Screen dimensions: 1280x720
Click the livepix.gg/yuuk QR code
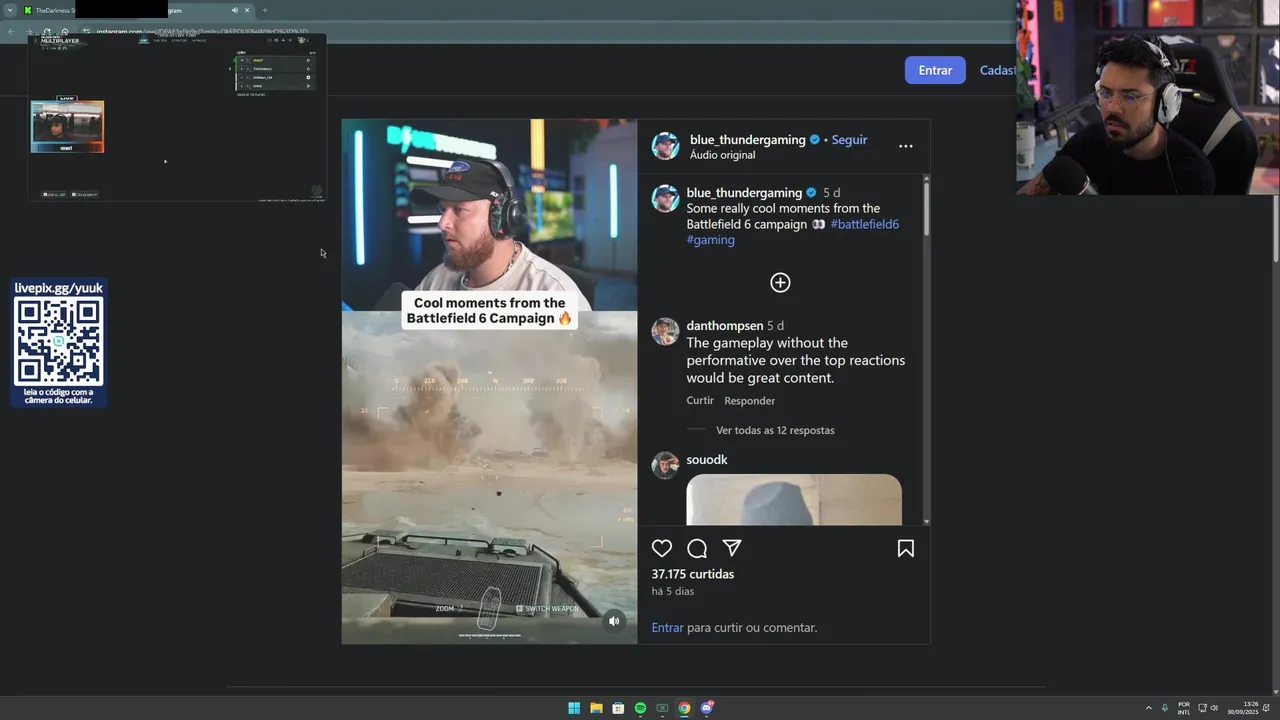point(59,343)
